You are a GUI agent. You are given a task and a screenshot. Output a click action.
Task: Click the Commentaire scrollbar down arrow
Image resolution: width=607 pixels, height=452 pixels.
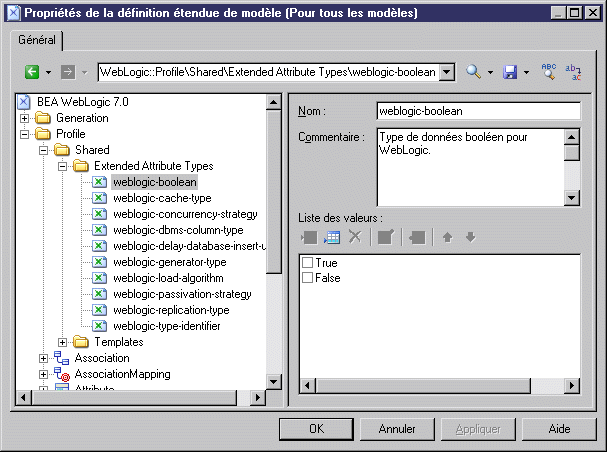click(x=571, y=198)
